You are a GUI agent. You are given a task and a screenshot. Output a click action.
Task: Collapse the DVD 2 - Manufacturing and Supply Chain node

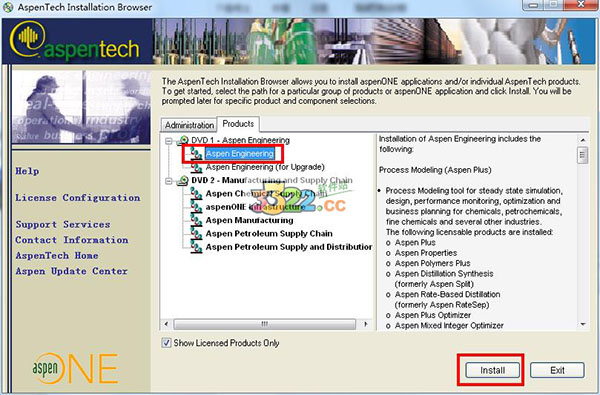(x=168, y=181)
